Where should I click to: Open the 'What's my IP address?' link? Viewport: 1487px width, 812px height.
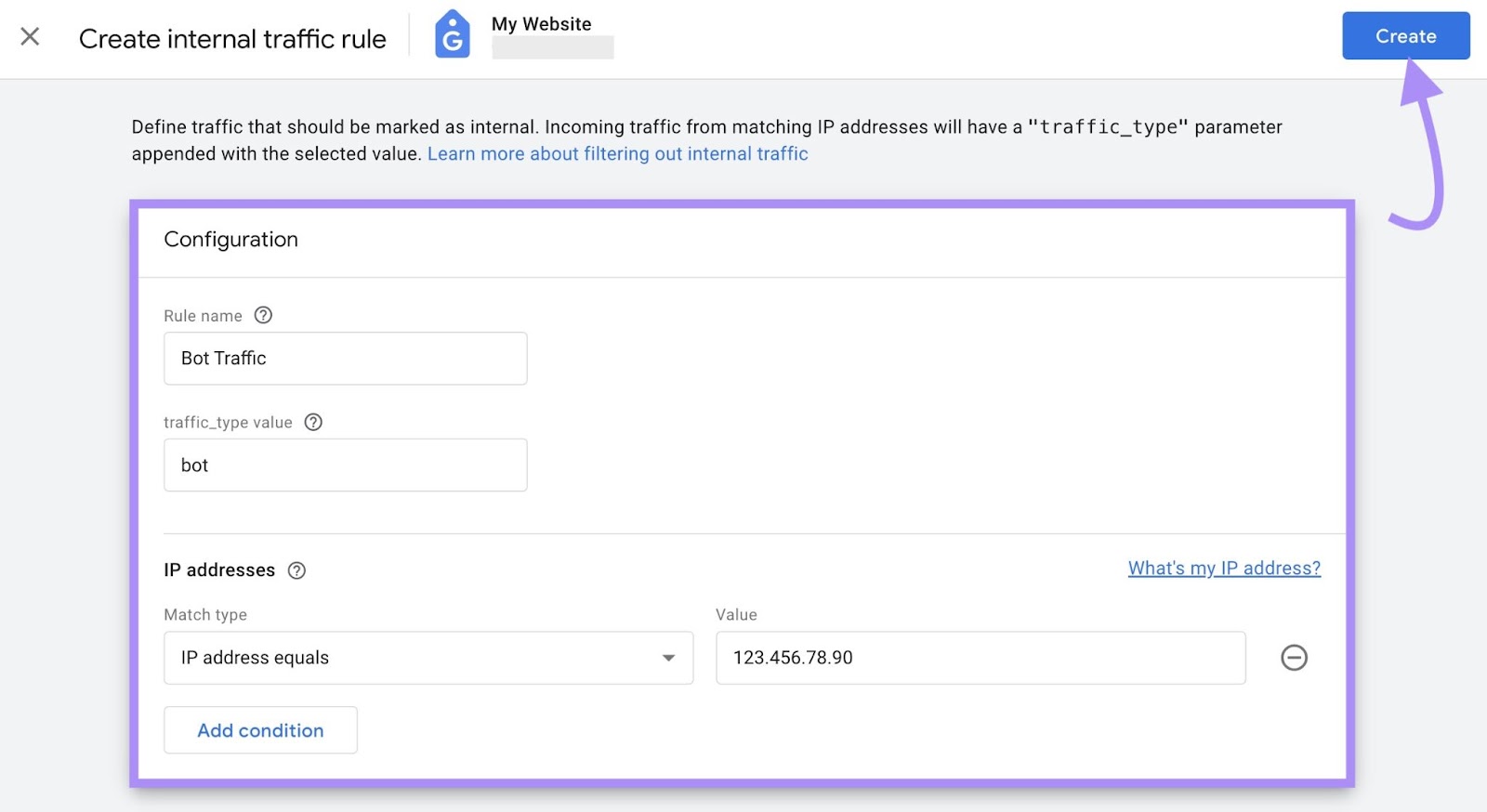click(x=1224, y=568)
